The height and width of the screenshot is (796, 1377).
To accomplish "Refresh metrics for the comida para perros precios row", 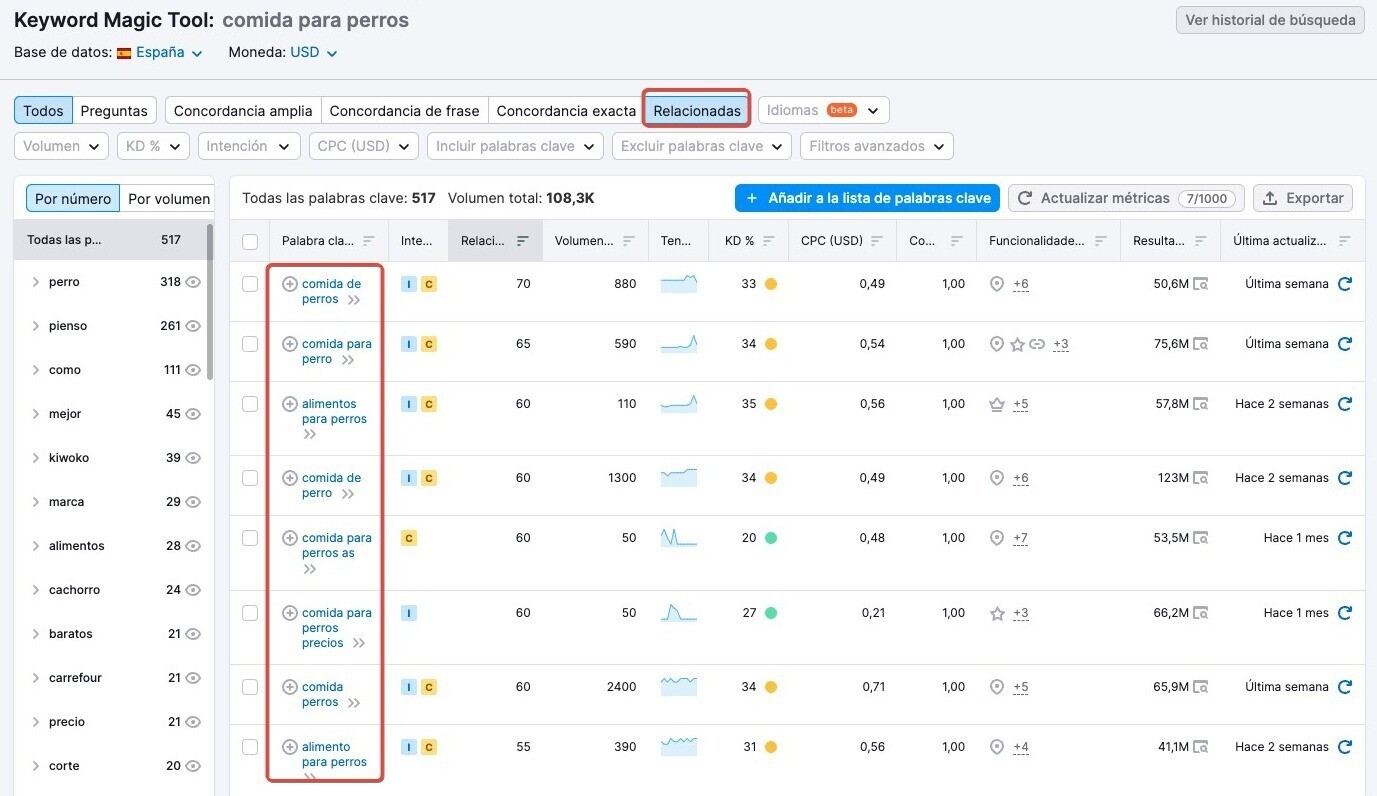I will click(1345, 613).
